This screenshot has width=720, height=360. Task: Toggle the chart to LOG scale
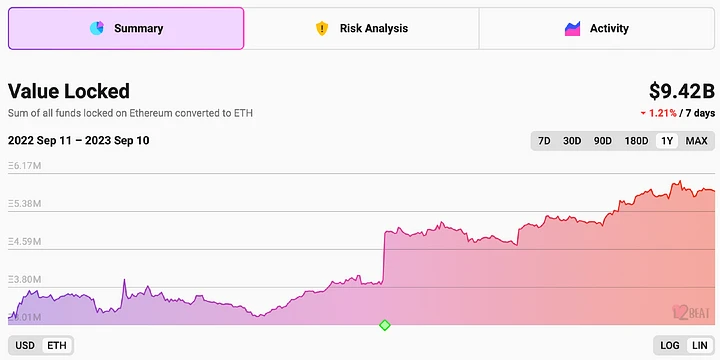pos(670,345)
